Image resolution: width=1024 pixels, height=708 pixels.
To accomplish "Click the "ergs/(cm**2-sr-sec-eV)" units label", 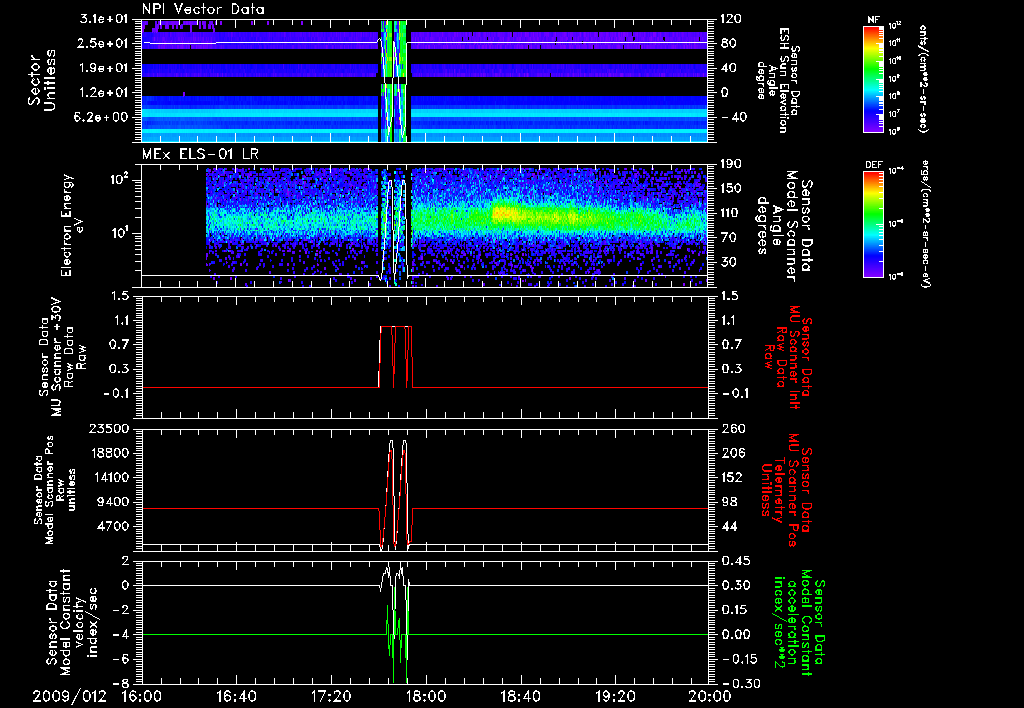I will tap(925, 224).
